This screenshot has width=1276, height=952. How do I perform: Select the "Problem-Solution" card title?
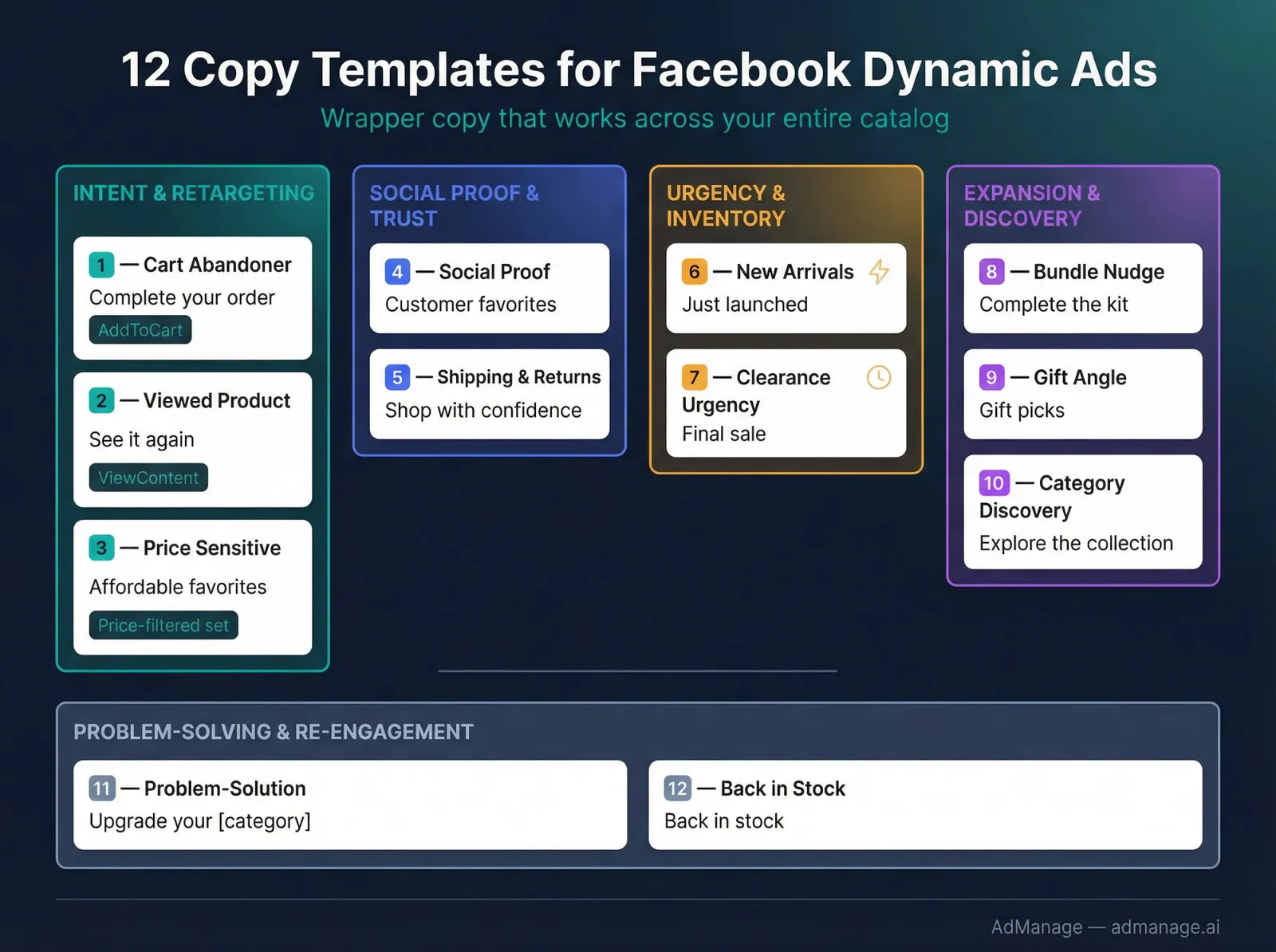pos(225,789)
